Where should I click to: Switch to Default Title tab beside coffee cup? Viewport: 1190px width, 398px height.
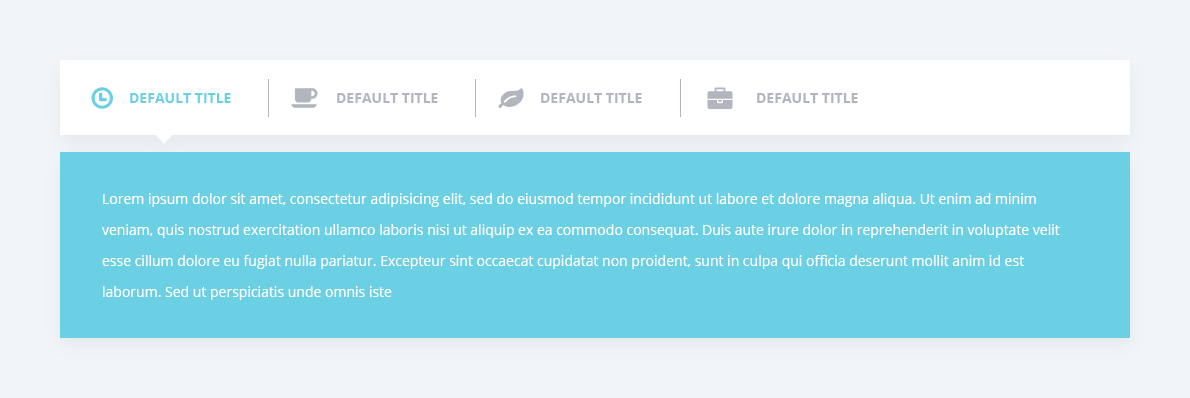tap(387, 98)
